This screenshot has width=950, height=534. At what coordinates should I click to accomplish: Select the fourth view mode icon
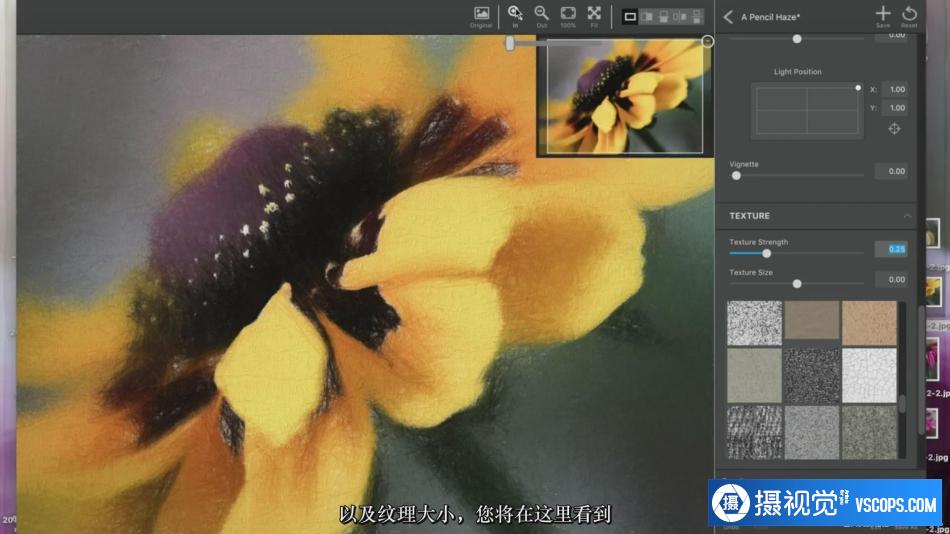tap(680, 17)
